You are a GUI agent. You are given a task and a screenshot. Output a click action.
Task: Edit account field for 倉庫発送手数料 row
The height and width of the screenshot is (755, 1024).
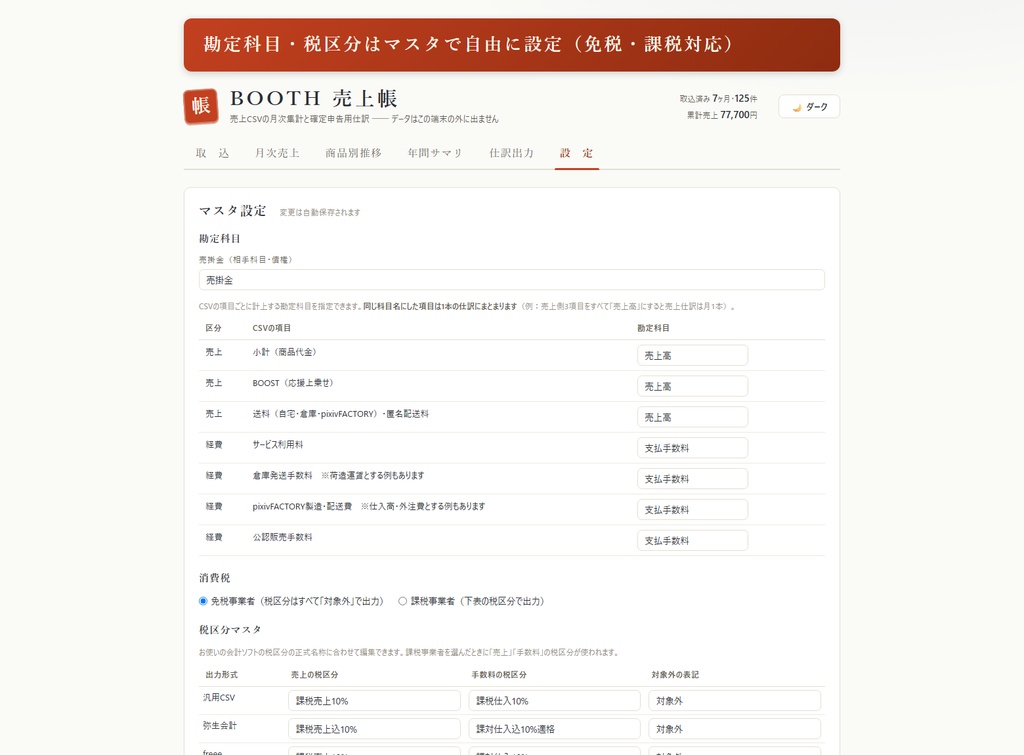(x=692, y=479)
